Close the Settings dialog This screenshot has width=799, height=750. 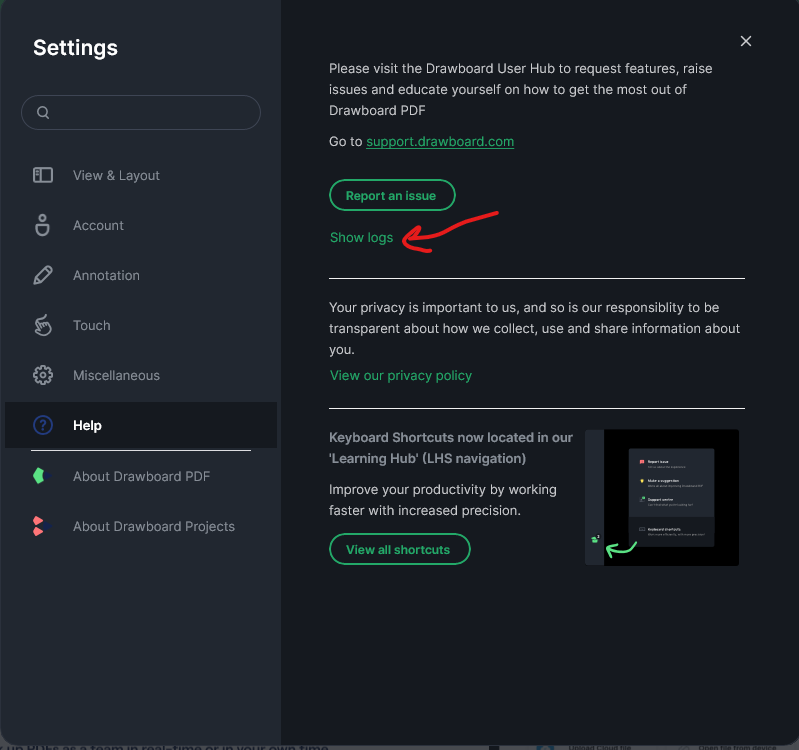(745, 41)
